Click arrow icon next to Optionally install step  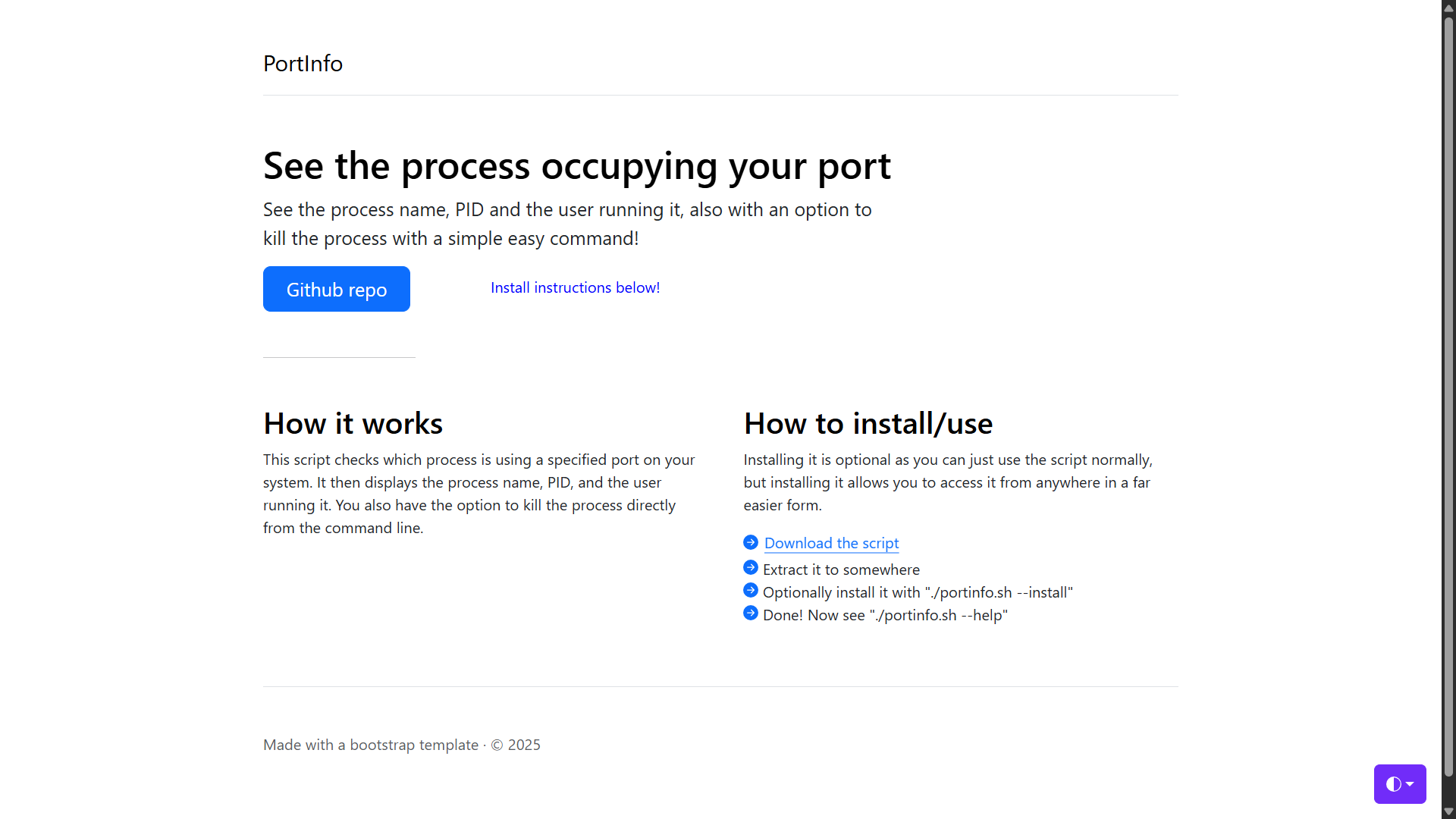click(751, 591)
